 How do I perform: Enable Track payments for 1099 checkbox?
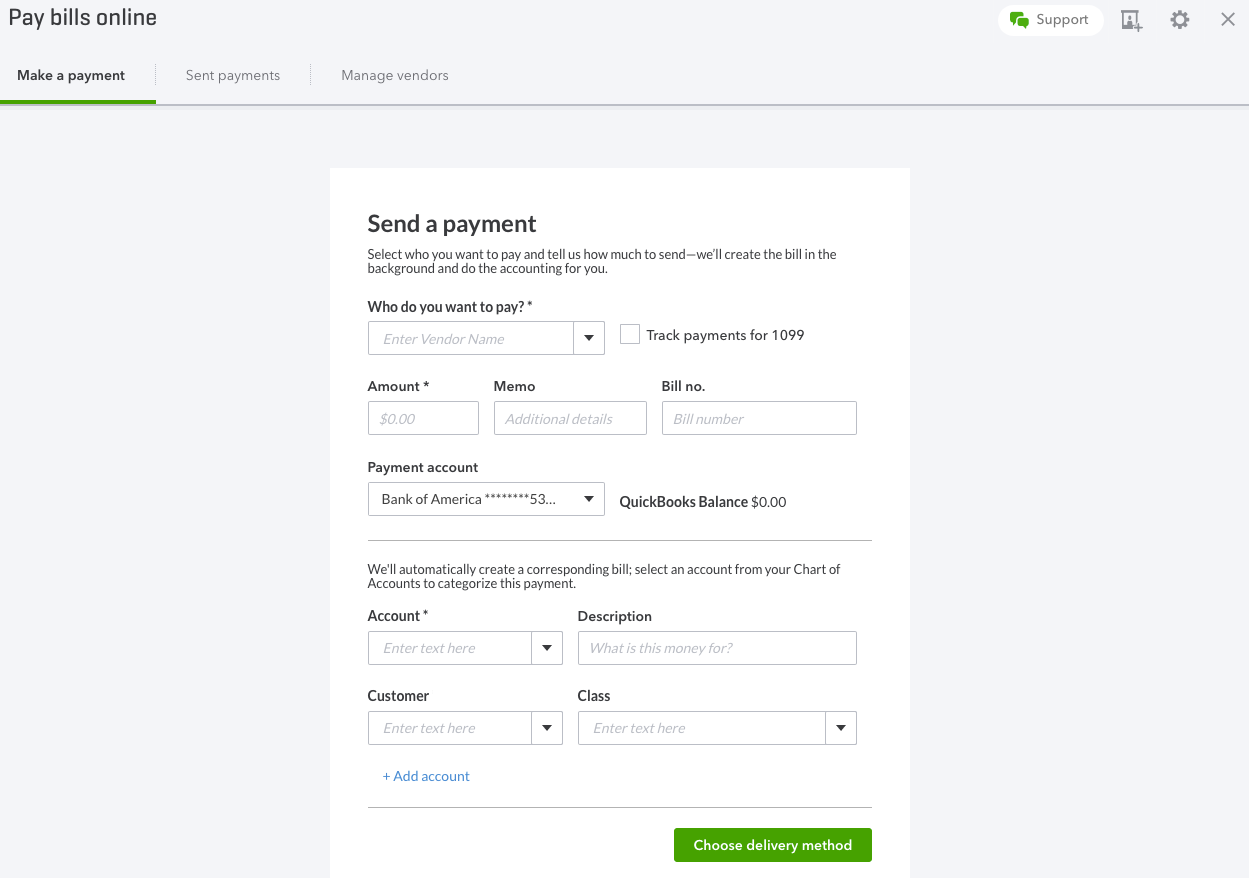click(x=630, y=335)
